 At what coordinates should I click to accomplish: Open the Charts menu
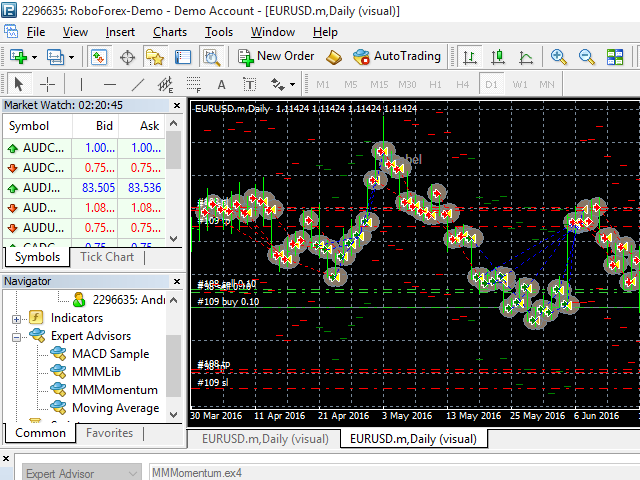click(x=169, y=31)
